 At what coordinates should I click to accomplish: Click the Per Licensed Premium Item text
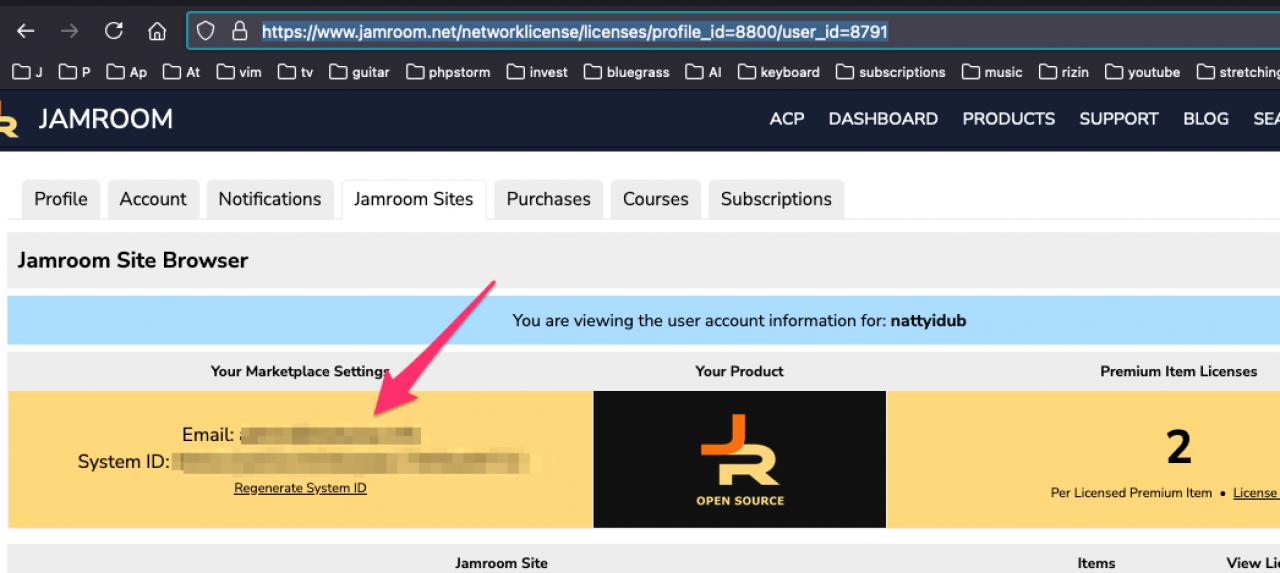tap(1131, 493)
